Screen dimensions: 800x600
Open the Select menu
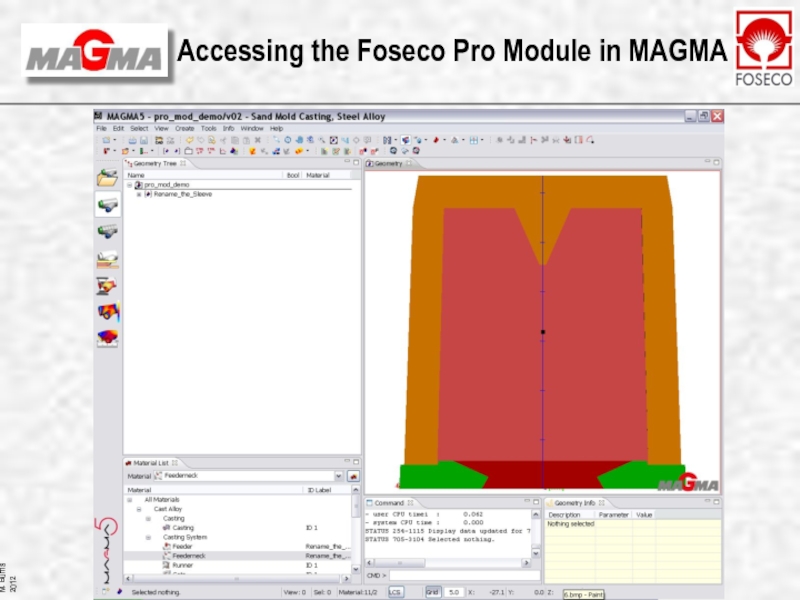point(139,129)
